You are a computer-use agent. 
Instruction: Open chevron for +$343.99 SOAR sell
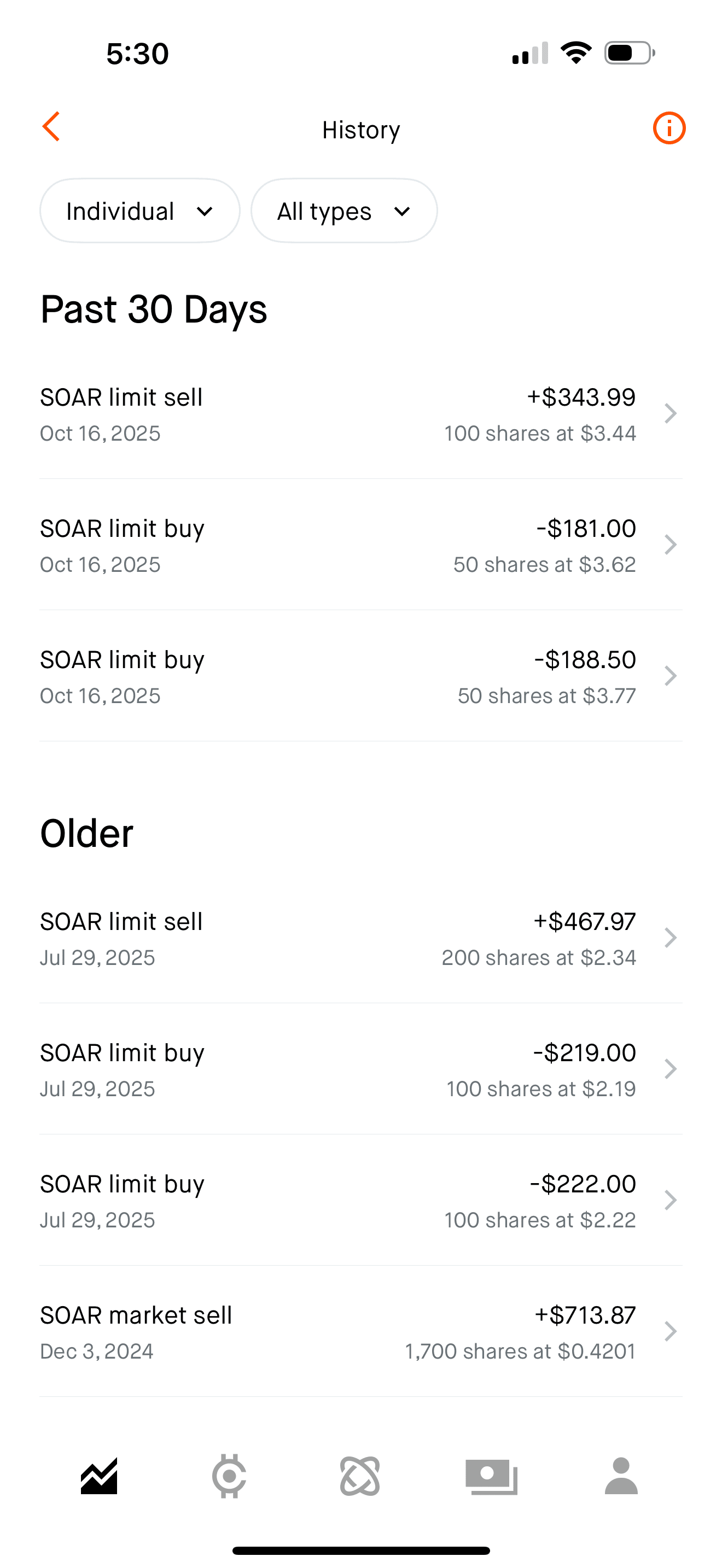tap(670, 414)
